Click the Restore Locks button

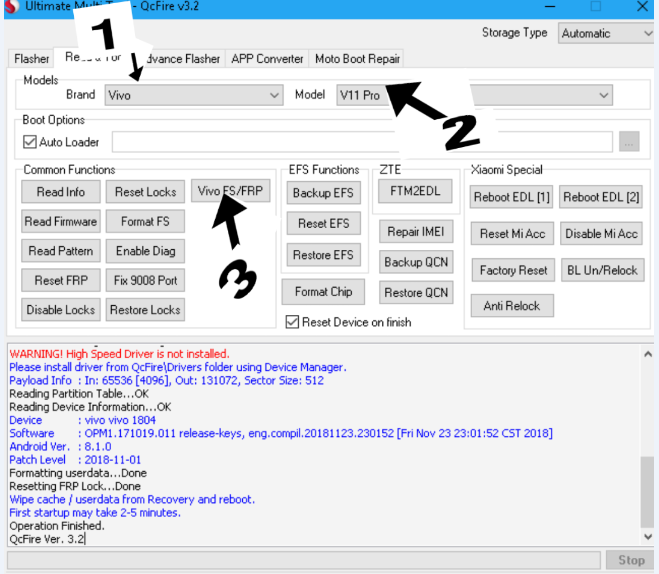[x=145, y=310]
